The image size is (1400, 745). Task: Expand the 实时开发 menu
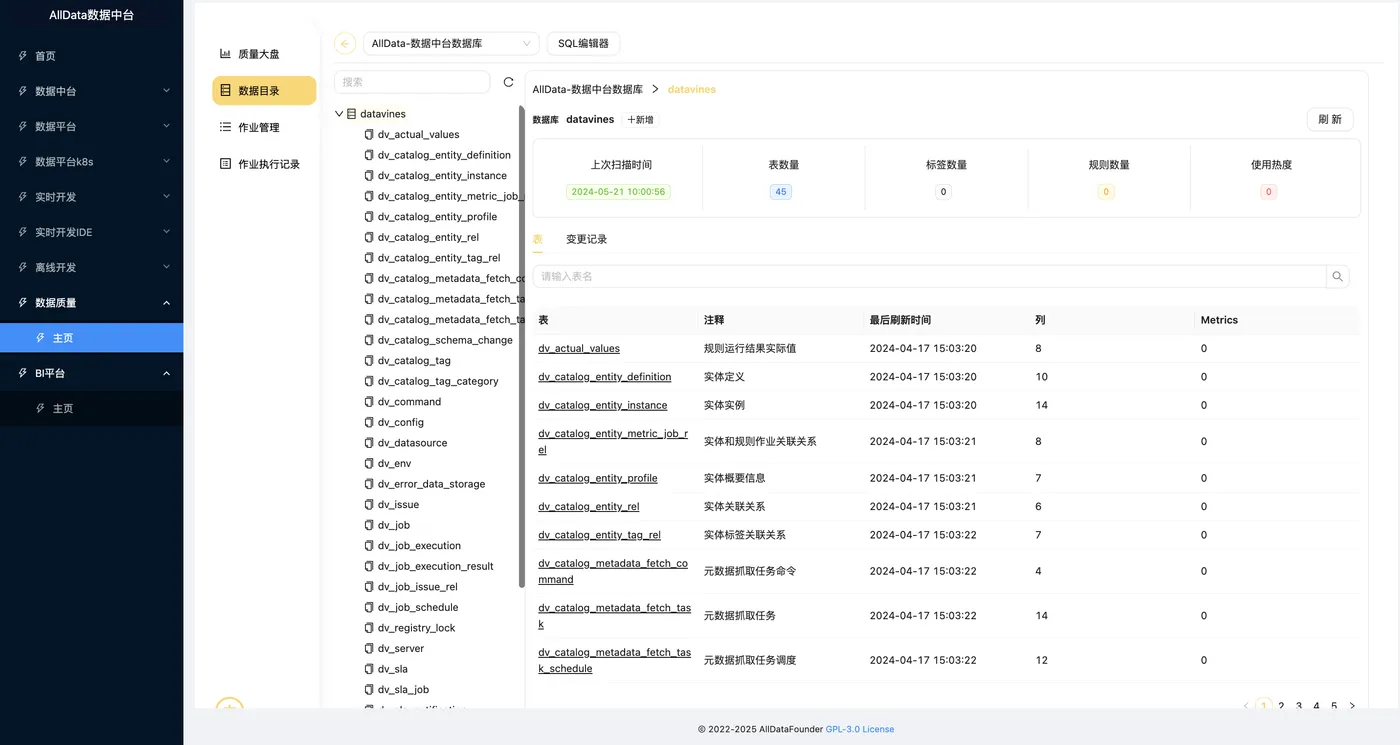(x=91, y=197)
